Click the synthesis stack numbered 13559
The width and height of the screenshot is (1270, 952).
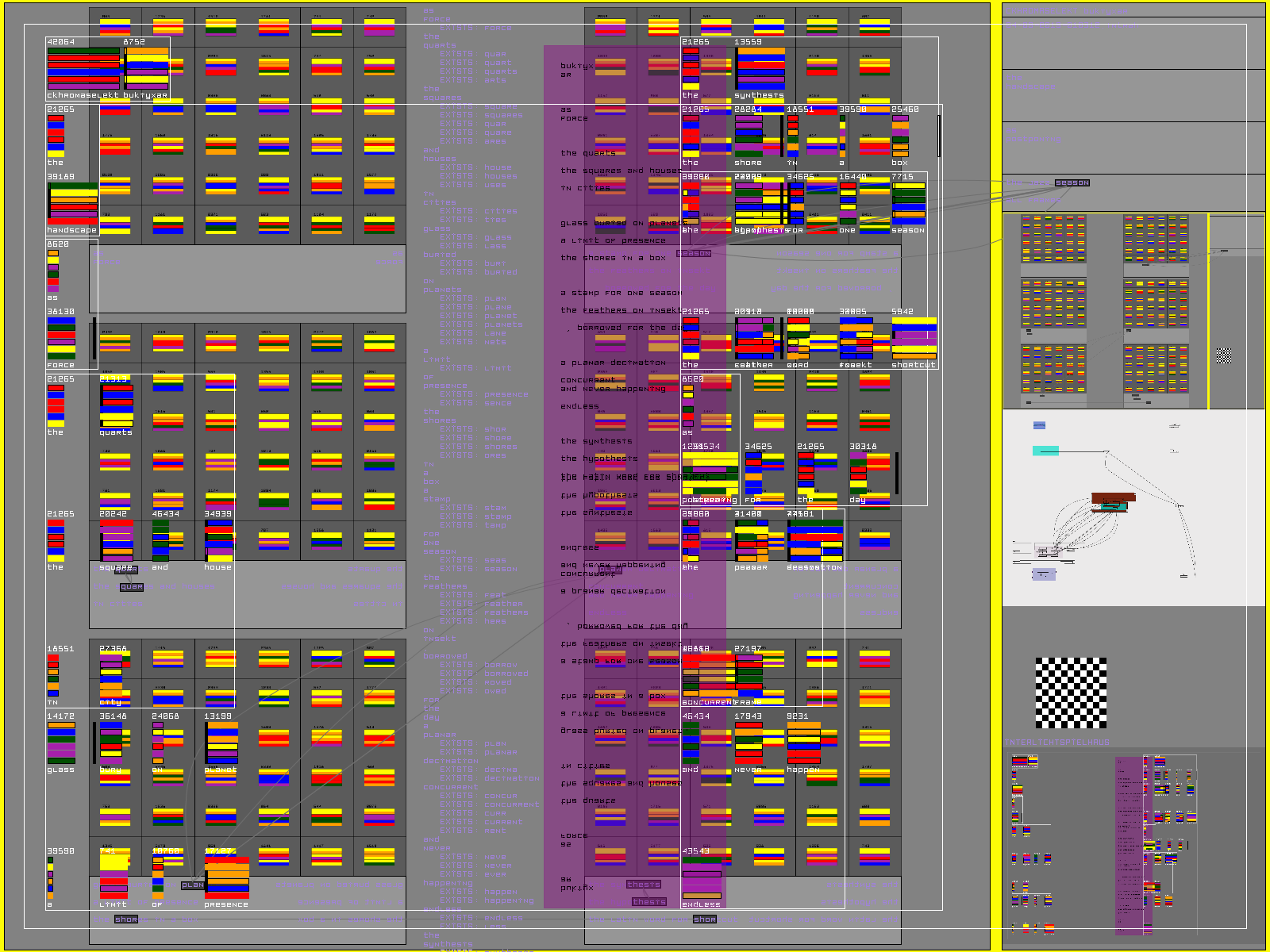[x=760, y=69]
